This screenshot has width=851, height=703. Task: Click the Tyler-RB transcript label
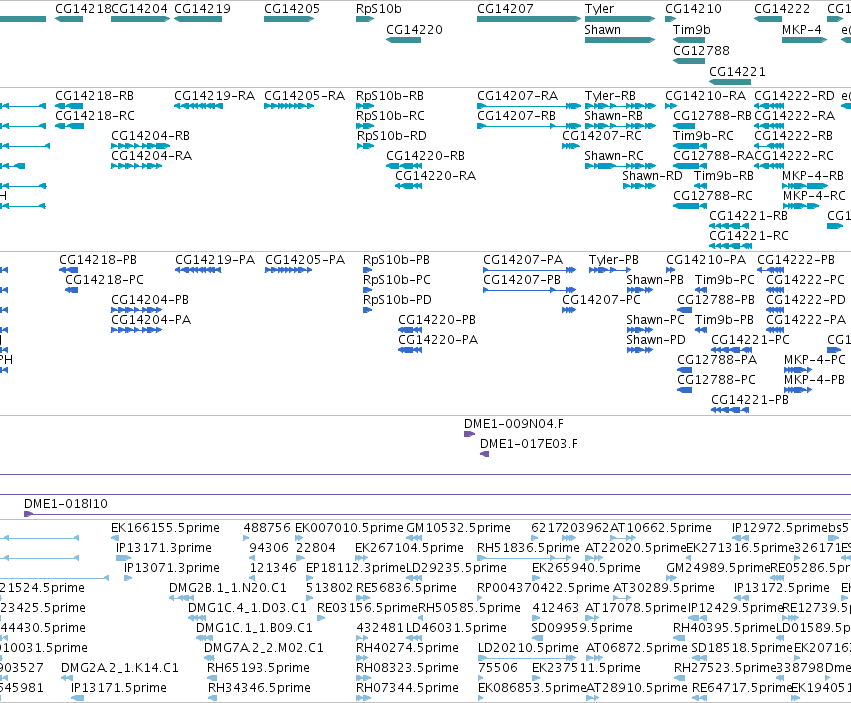(x=610, y=96)
